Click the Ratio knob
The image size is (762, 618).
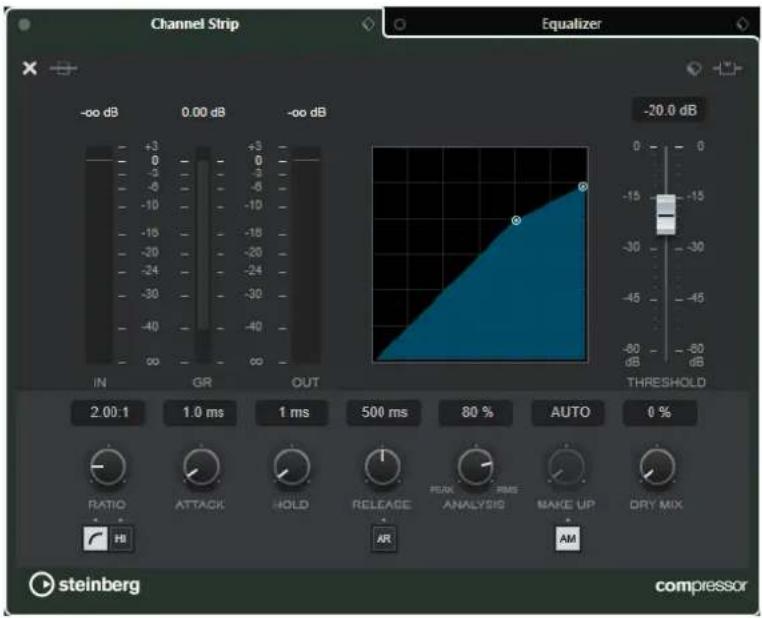point(108,467)
